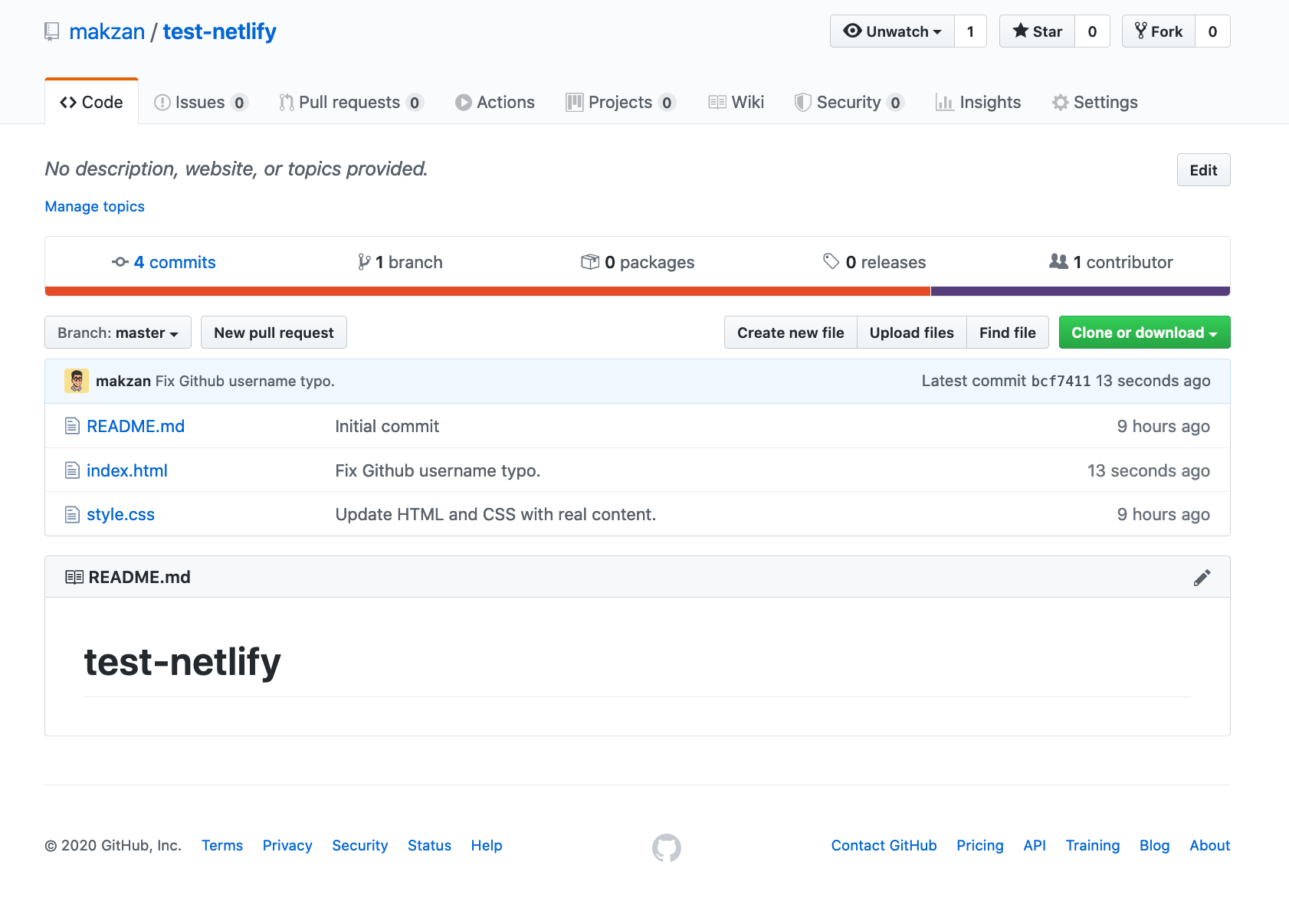This screenshot has width=1289, height=924.
Task: Click the GitHub Octocat logo in footer
Action: 667,847
